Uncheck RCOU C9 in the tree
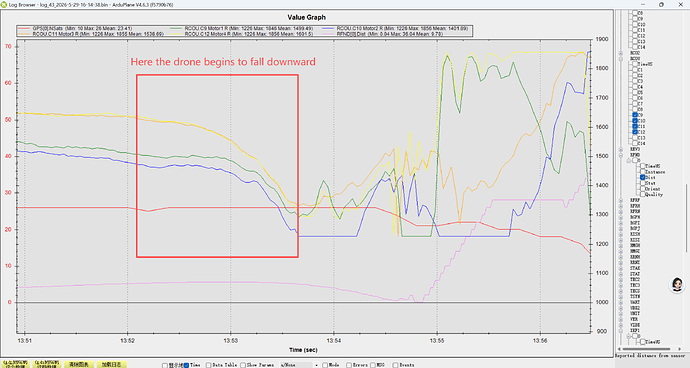Viewport: 690px width, 368px height. coord(635,115)
